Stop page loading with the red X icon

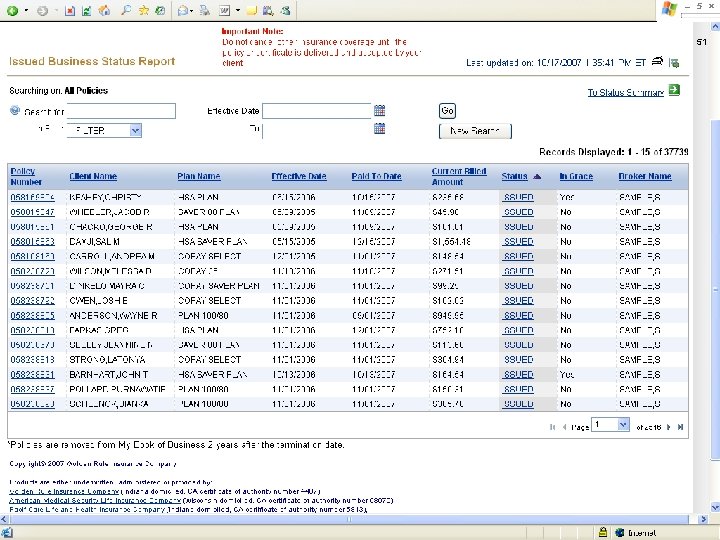(70, 11)
